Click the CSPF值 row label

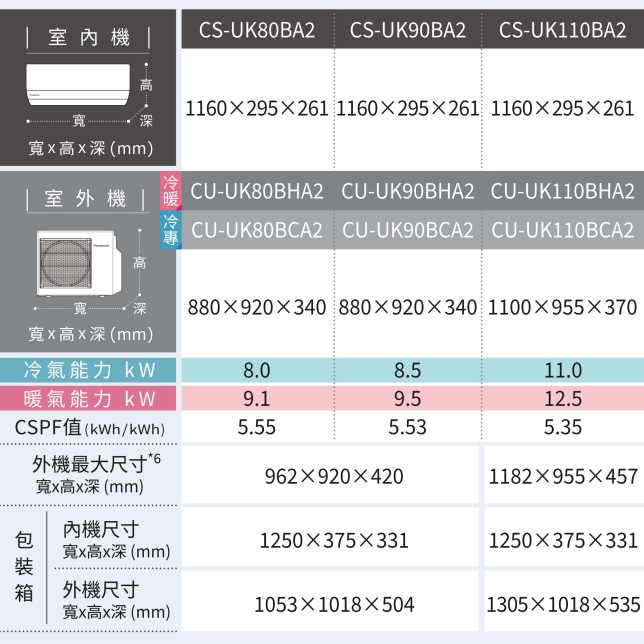(x=89, y=428)
